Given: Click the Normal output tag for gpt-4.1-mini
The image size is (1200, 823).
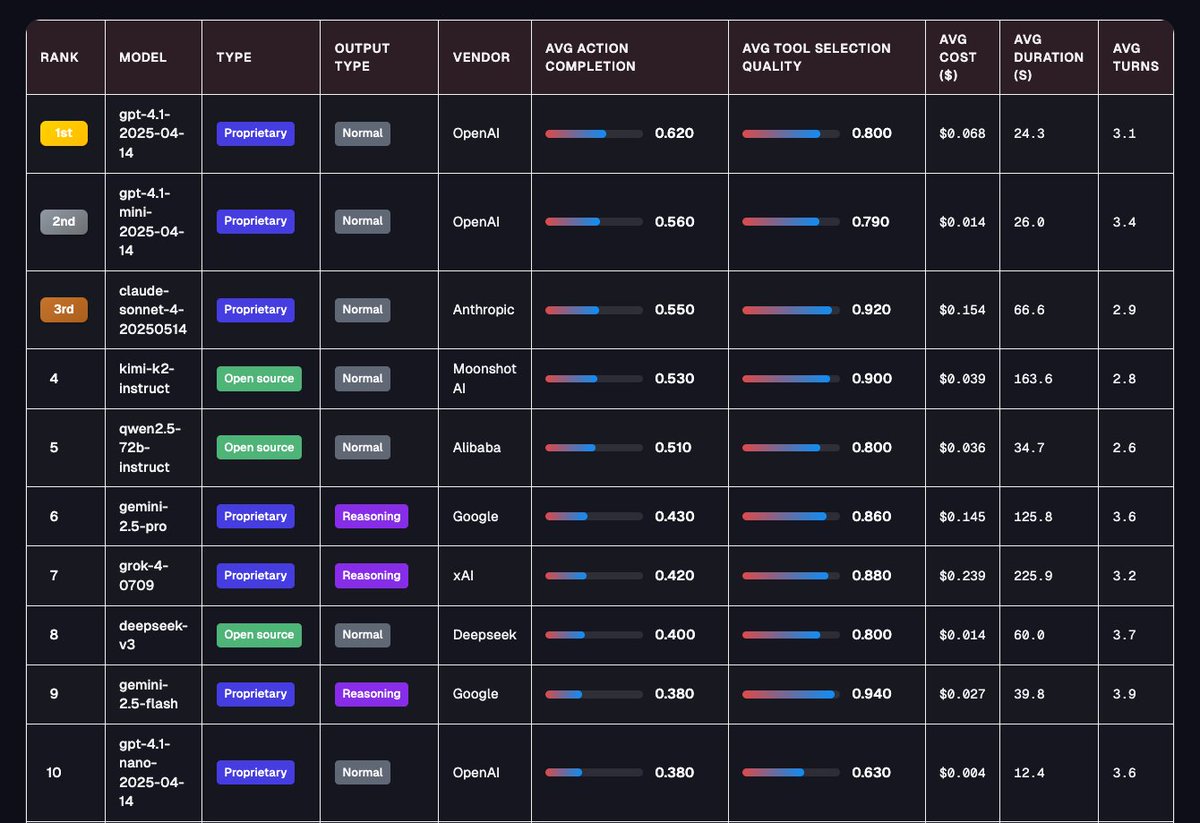Looking at the screenshot, I should click(362, 221).
